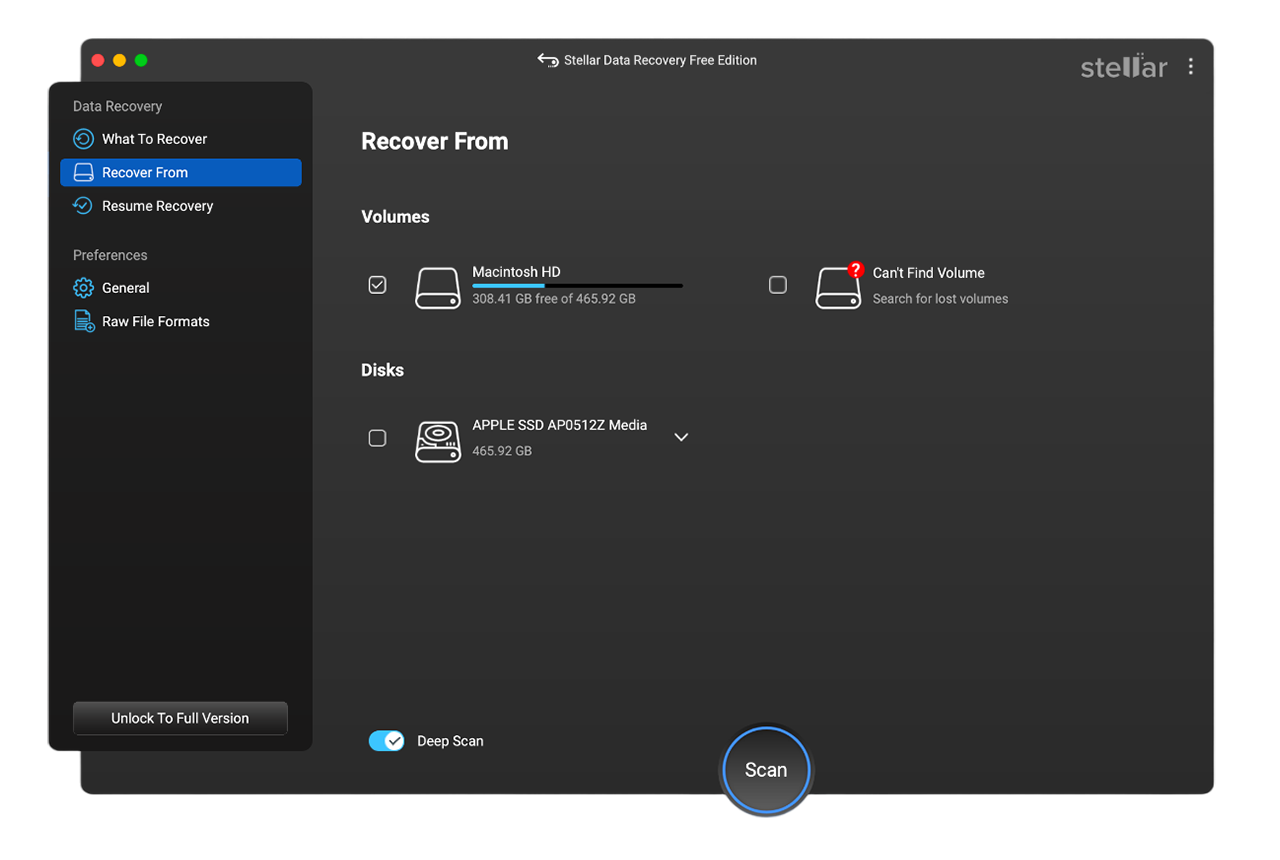
Task: Click the Macintosh HD volume name
Action: 516,272
